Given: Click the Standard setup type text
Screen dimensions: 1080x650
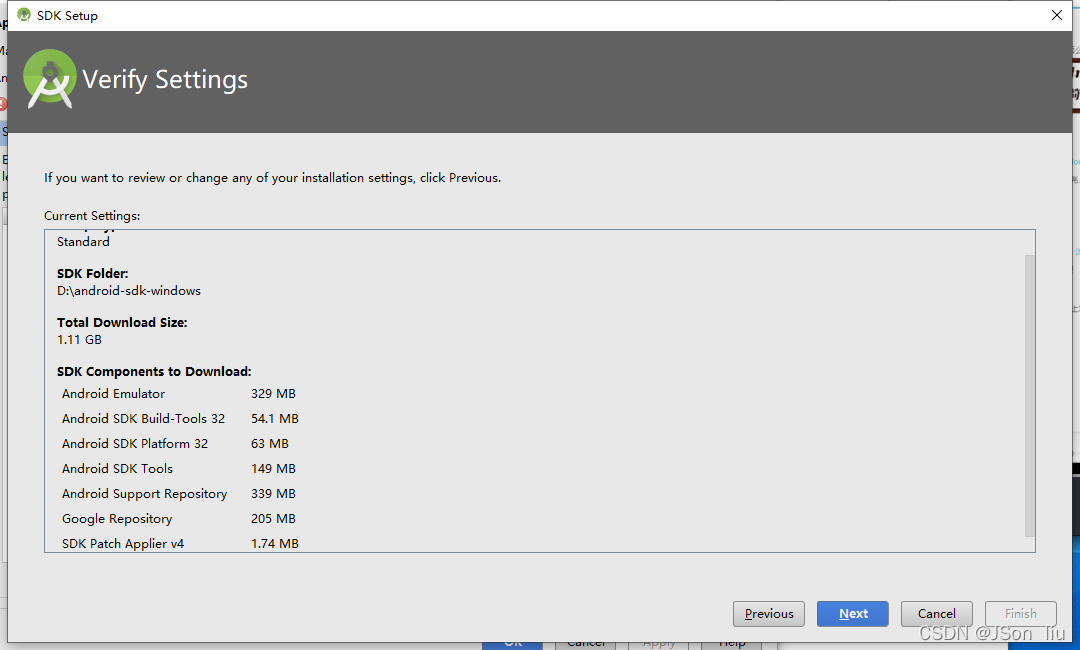Looking at the screenshot, I should (x=83, y=242).
